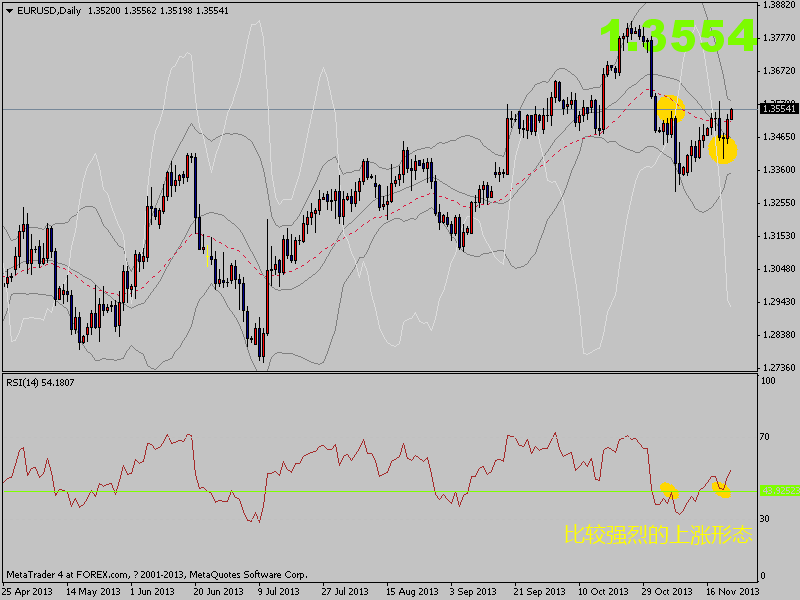This screenshot has width=800, height=600.
Task: Select the 1.33600 price scale label
Action: coord(779,170)
